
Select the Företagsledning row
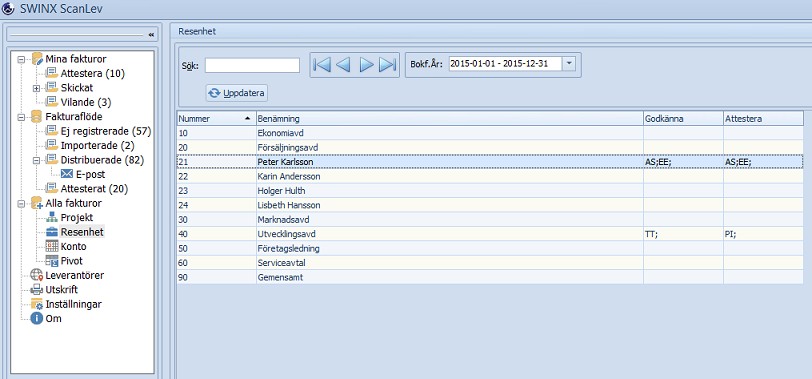coord(490,249)
